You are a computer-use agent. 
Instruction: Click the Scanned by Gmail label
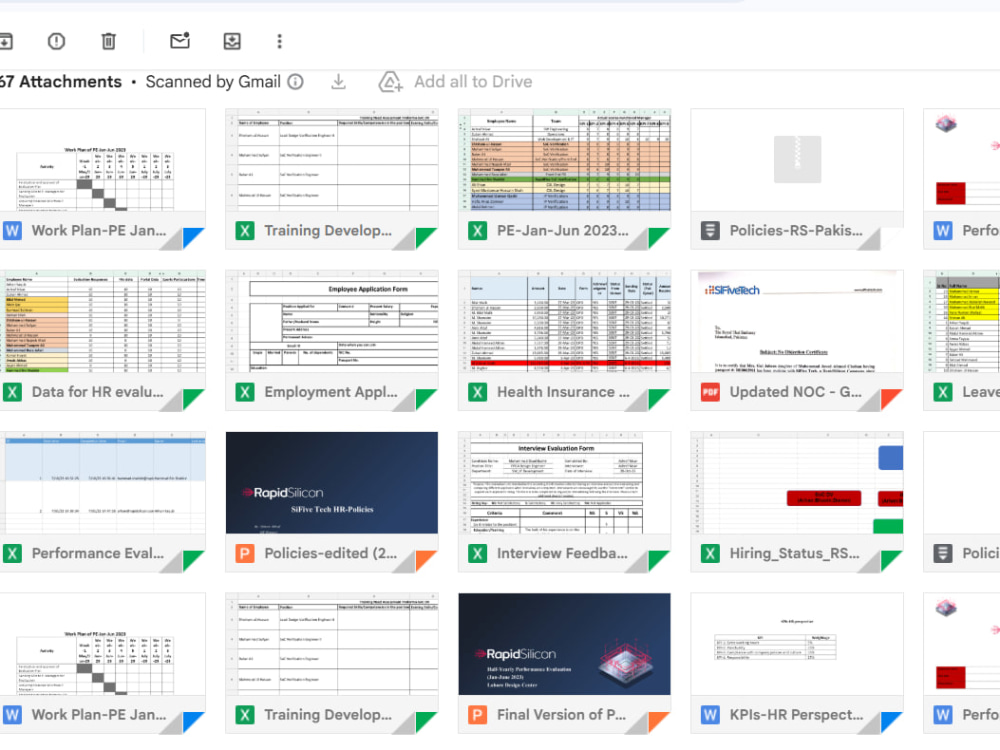[213, 82]
